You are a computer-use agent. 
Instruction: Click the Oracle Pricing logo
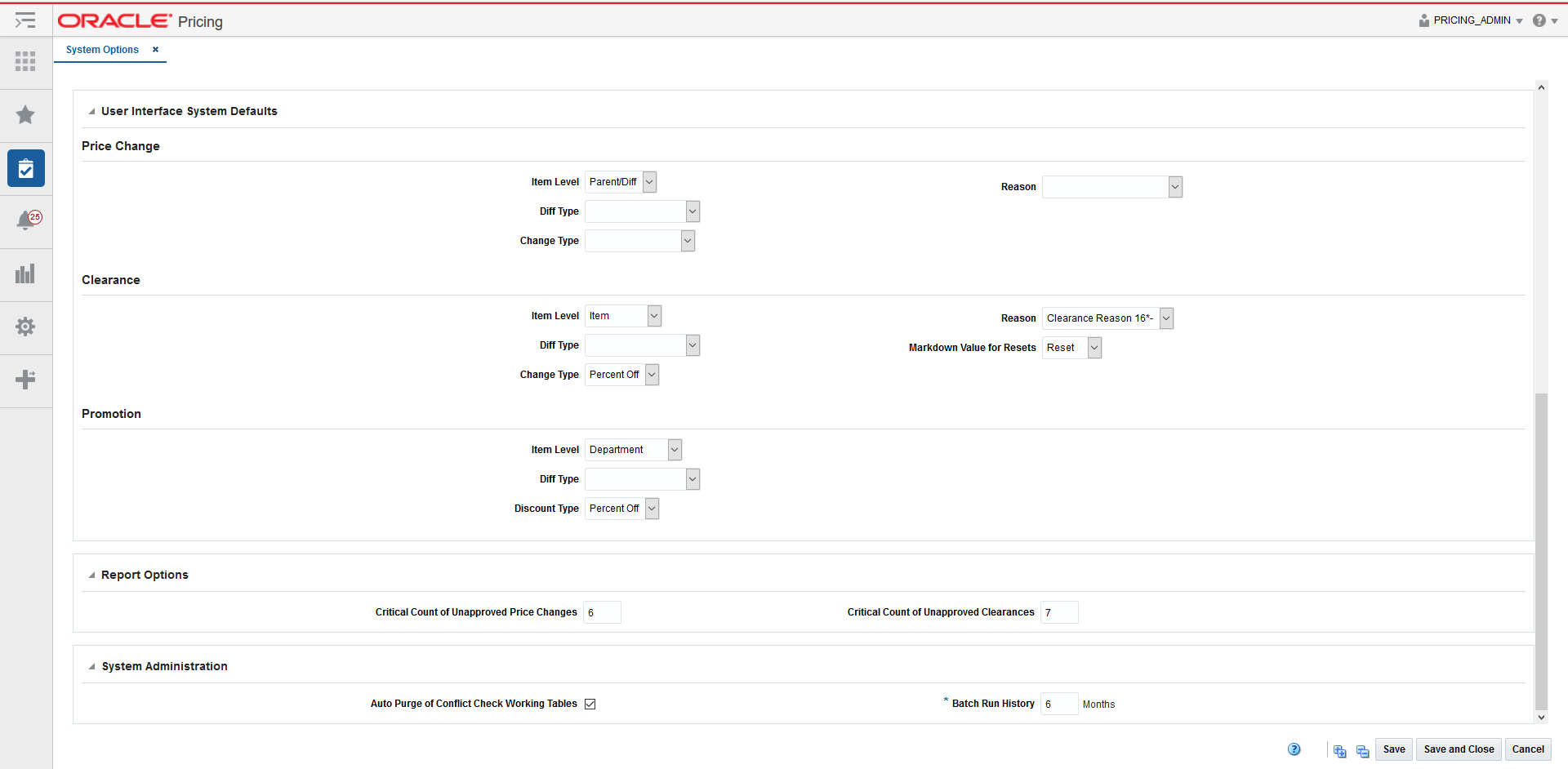tap(140, 21)
